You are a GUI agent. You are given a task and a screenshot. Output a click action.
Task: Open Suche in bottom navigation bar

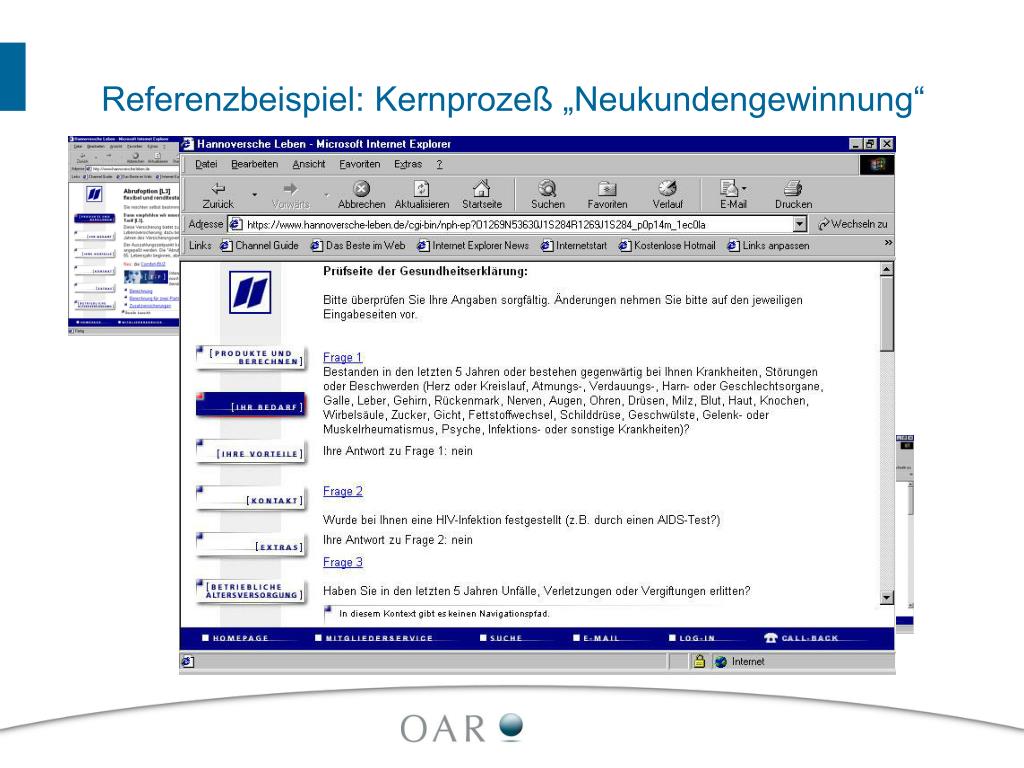(501, 638)
